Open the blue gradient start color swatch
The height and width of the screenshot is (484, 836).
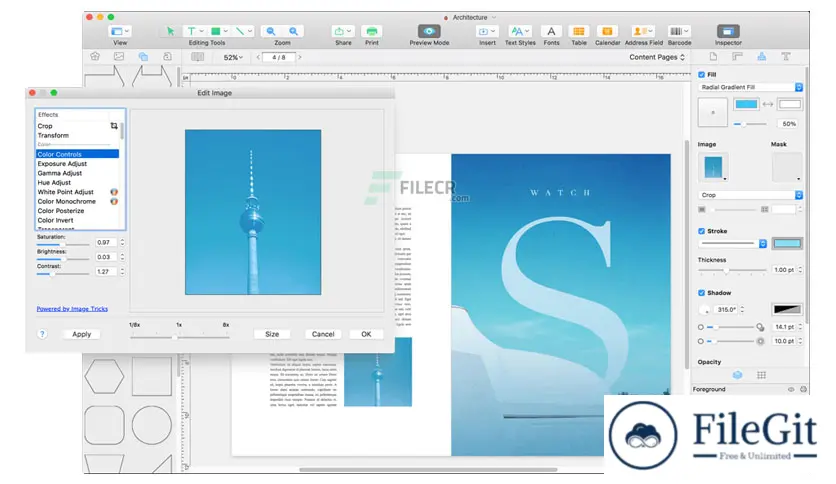click(746, 104)
